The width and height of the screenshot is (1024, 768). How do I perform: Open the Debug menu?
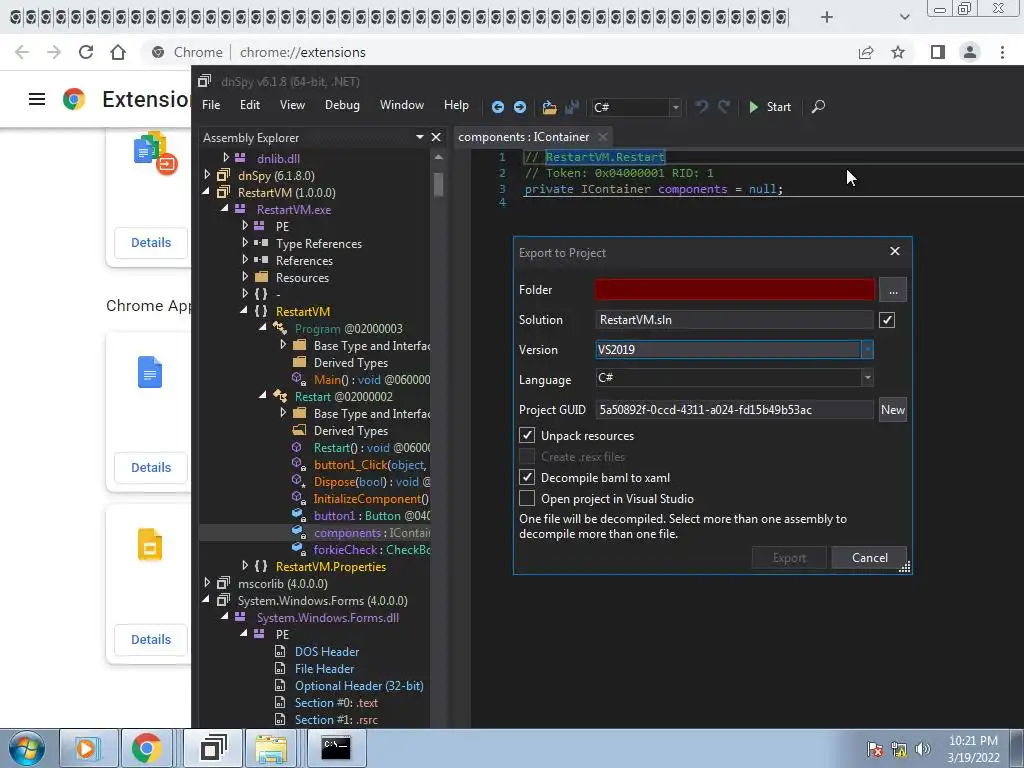342,105
